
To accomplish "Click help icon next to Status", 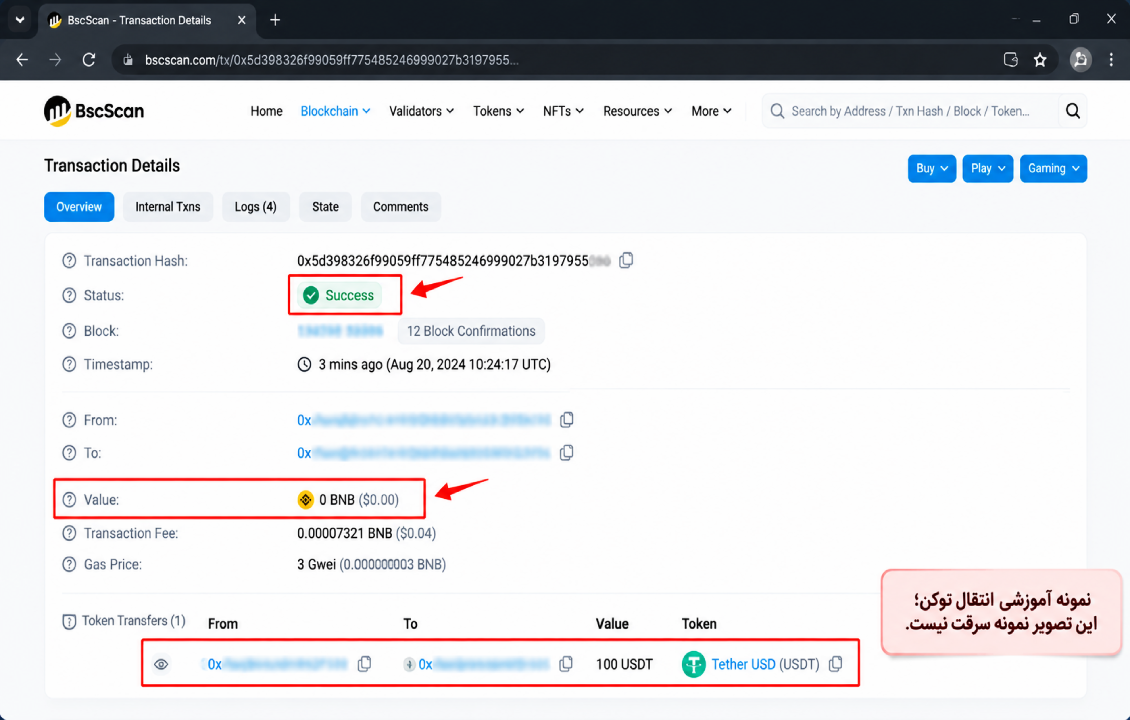I will 69,295.
